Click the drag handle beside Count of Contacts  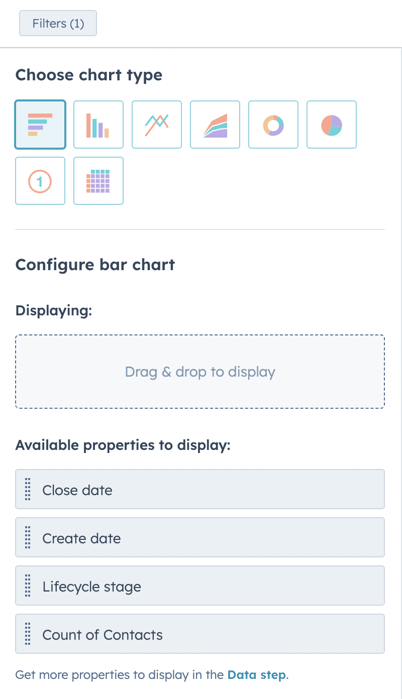point(28,633)
